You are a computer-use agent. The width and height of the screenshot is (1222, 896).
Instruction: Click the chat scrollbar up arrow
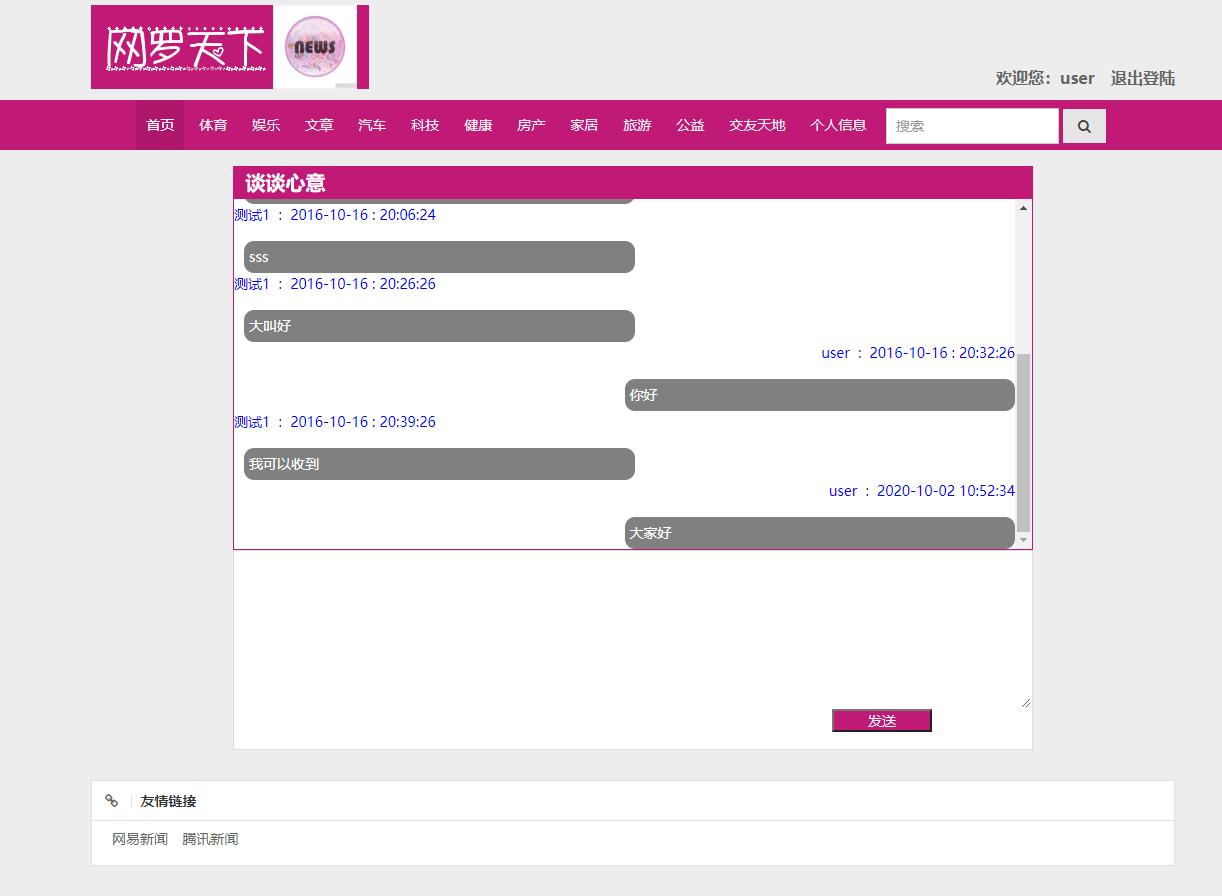1022,207
